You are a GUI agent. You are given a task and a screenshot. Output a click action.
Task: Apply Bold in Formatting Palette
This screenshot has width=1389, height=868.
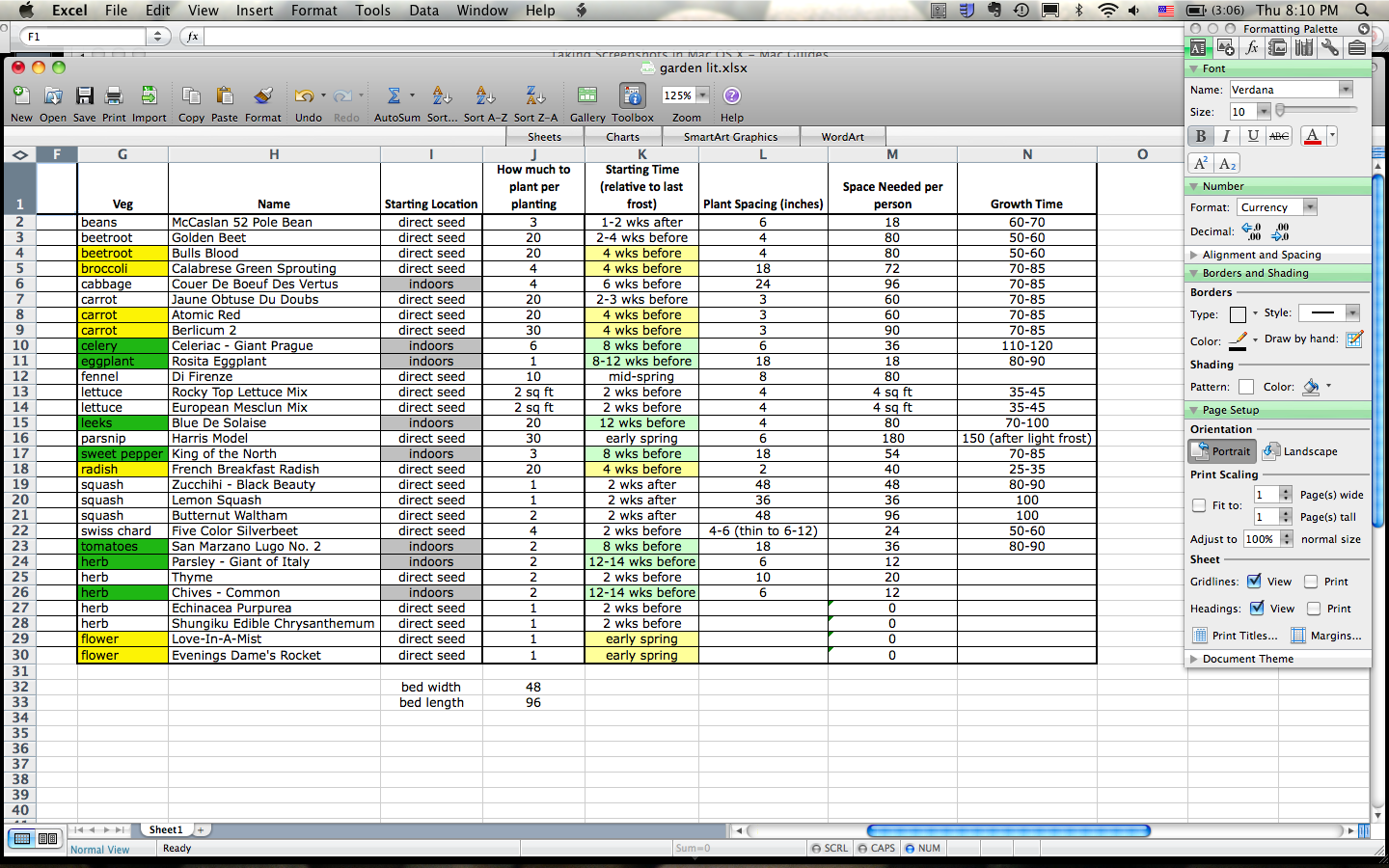(1201, 136)
